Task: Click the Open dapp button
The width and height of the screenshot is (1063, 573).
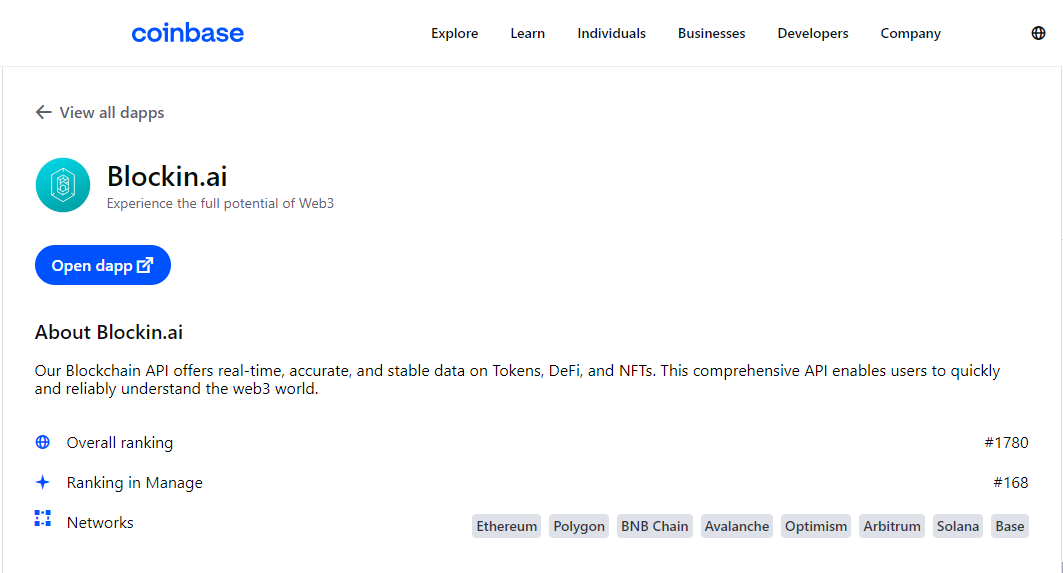Action: pos(102,265)
